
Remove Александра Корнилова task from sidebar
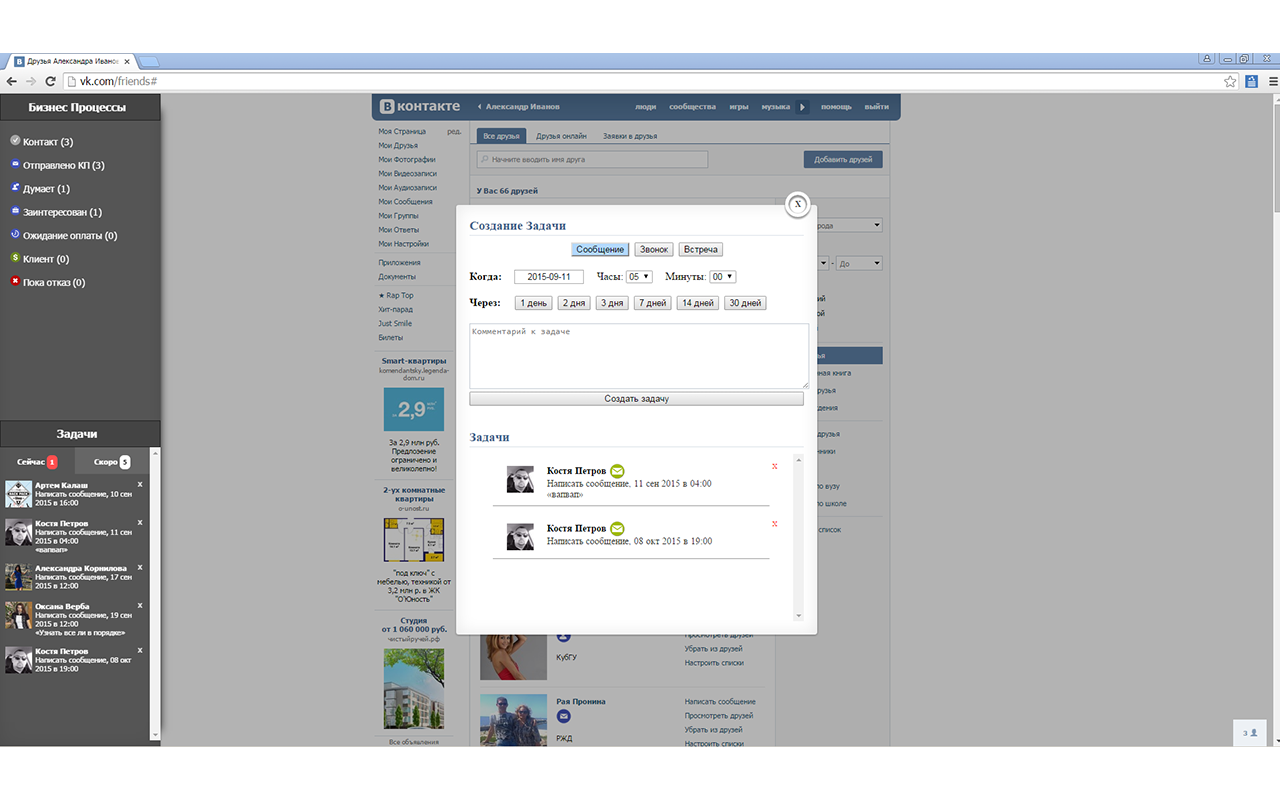[x=140, y=567]
